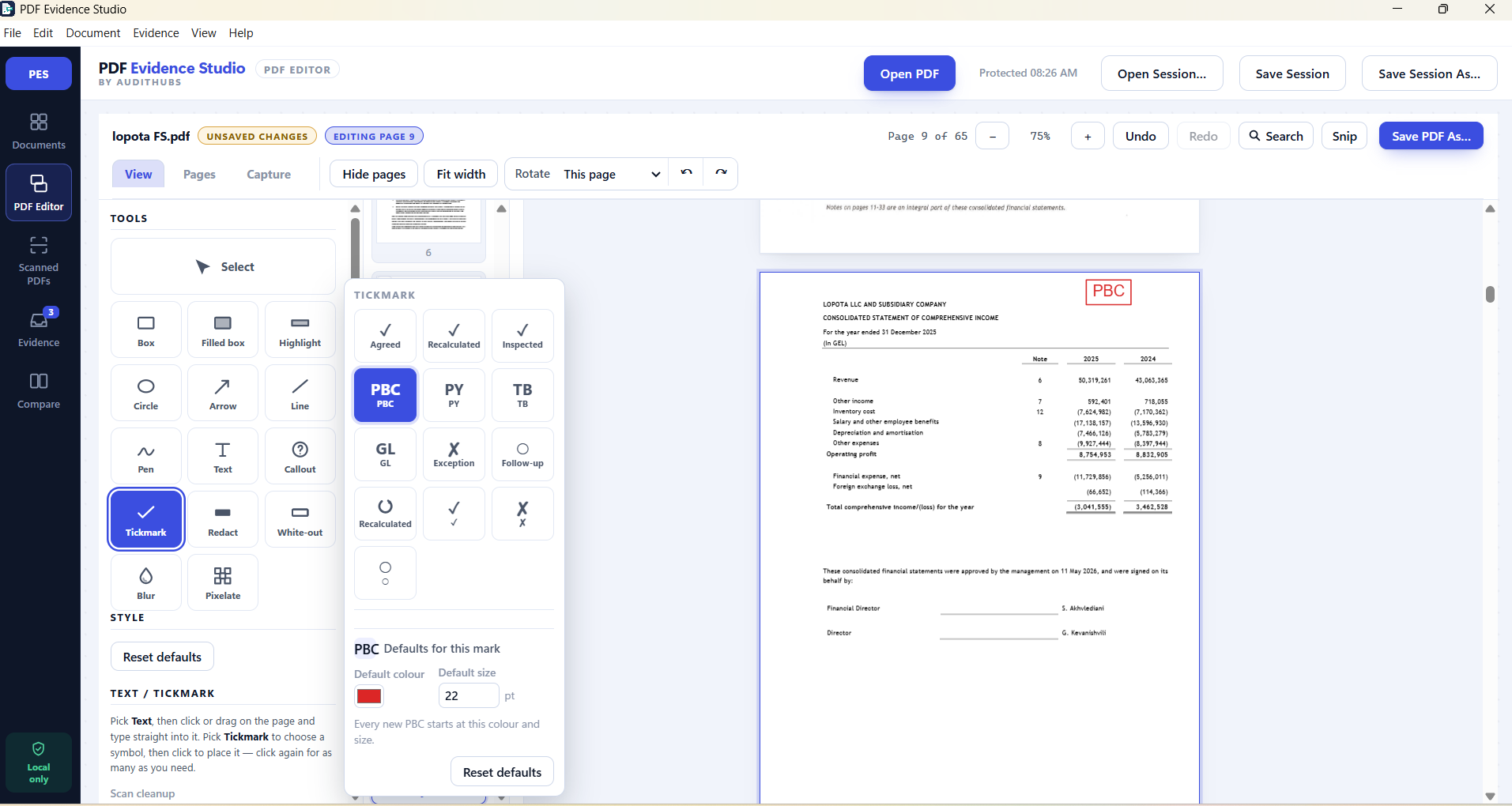This screenshot has width=1512, height=806.
Task: Open the Evidence sidebar section
Action: click(39, 328)
